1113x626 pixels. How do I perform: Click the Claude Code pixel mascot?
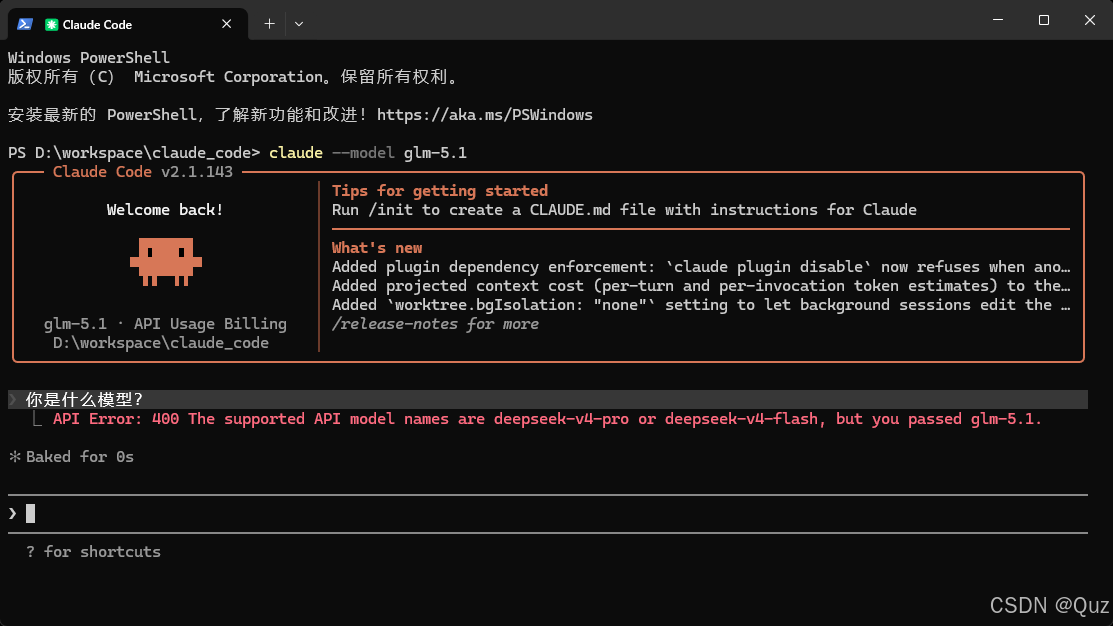point(165,262)
